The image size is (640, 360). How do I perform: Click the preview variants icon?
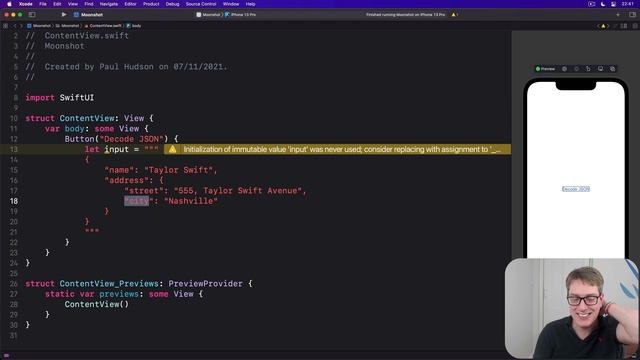click(x=576, y=69)
